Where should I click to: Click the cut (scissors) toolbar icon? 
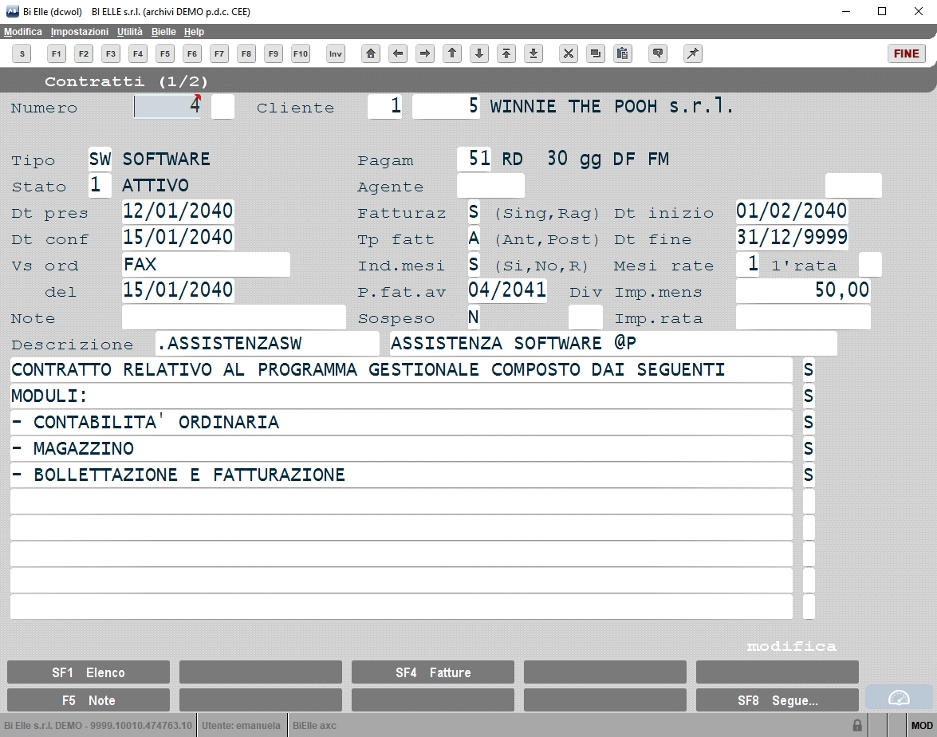[568, 54]
